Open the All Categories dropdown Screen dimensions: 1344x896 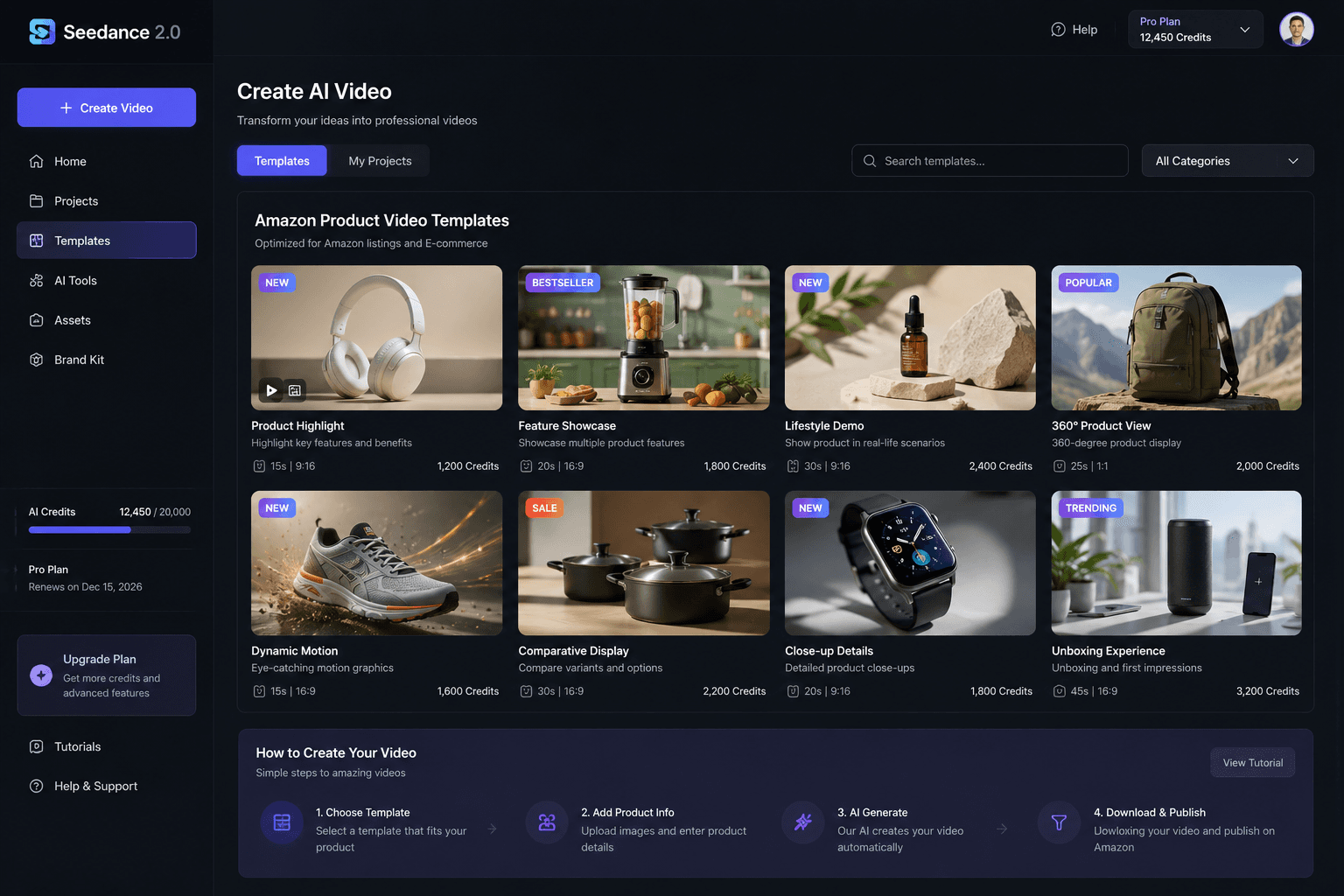[1227, 161]
